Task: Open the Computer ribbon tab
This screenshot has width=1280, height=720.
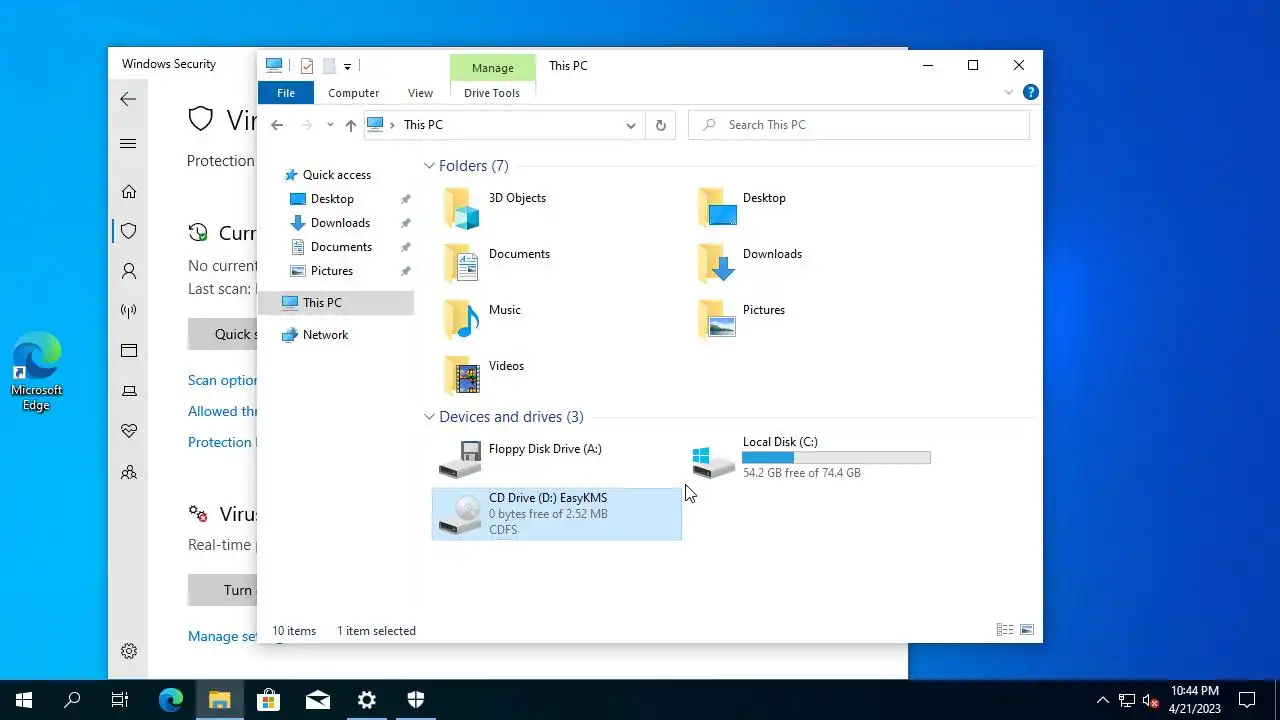Action: pyautogui.click(x=354, y=93)
